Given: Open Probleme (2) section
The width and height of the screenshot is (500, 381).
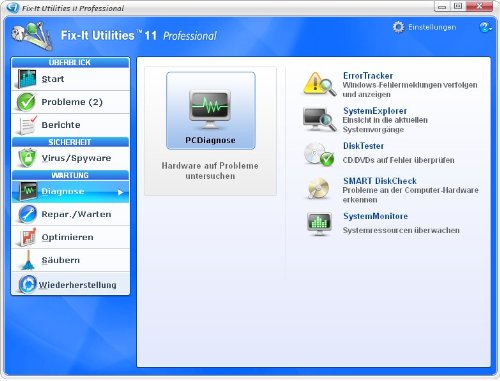Looking at the screenshot, I should click(x=71, y=102).
